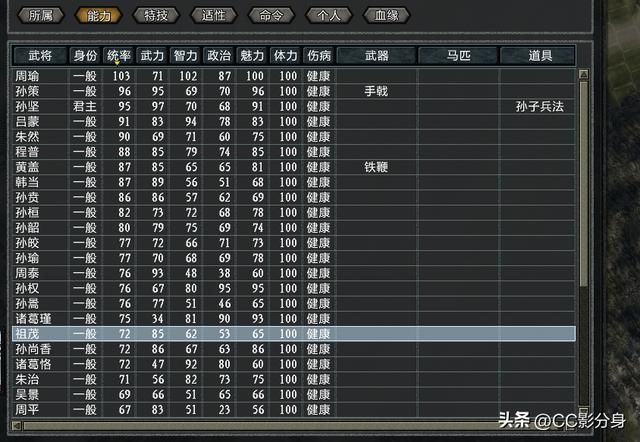Viewport: 640px width, 442px height.
Task: Select officer 周泰 in the list
Action: (294, 273)
